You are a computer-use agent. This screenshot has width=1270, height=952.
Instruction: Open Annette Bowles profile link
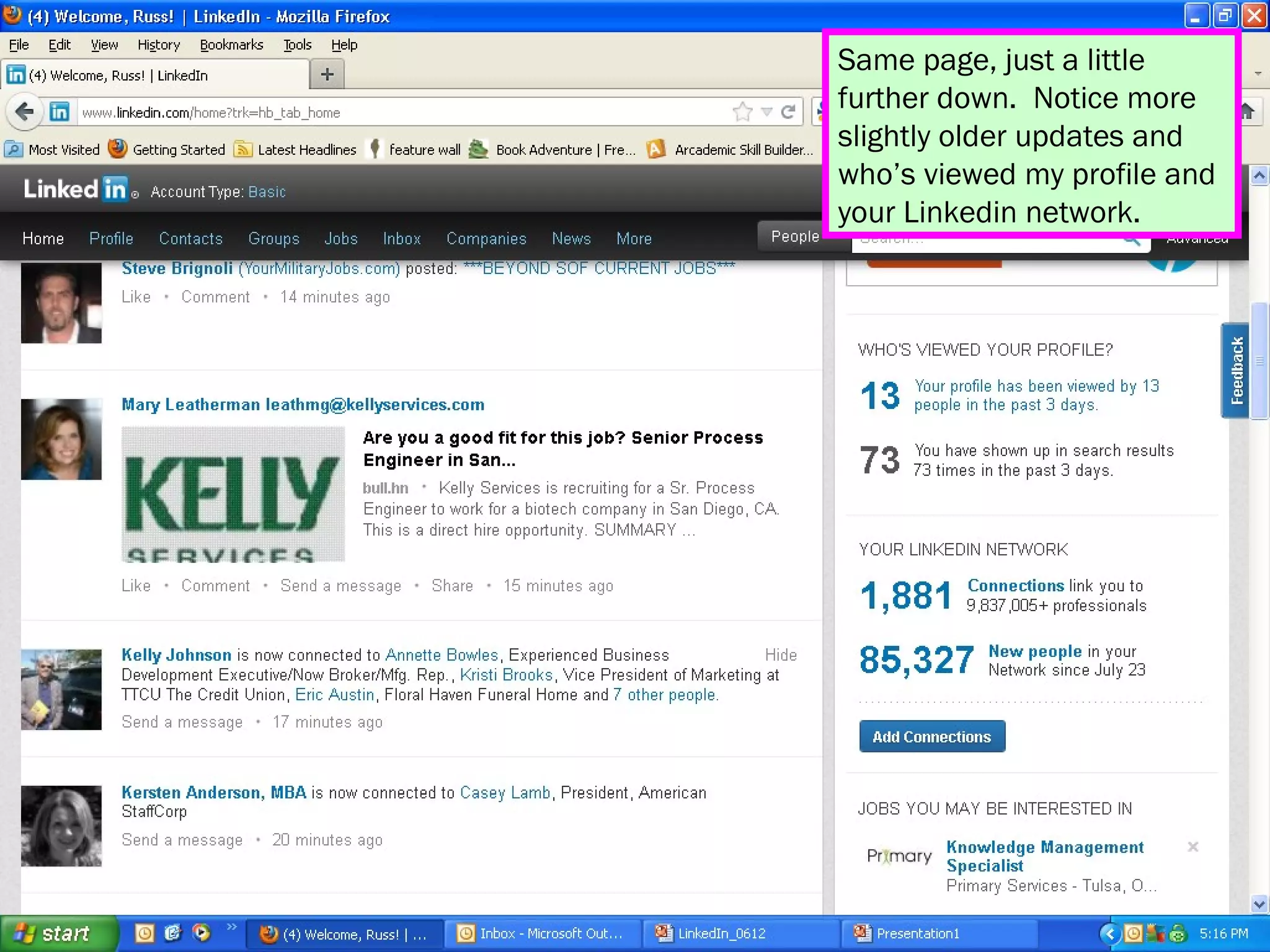[442, 654]
